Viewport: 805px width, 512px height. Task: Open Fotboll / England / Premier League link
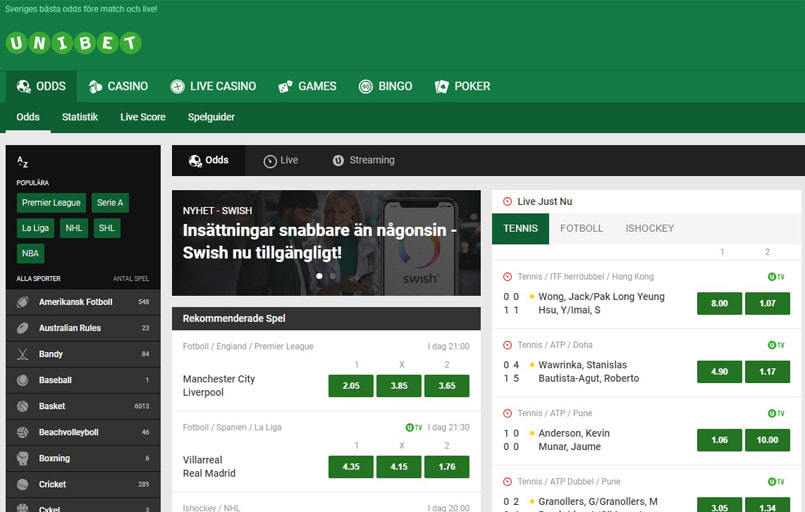pyautogui.click(x=248, y=347)
